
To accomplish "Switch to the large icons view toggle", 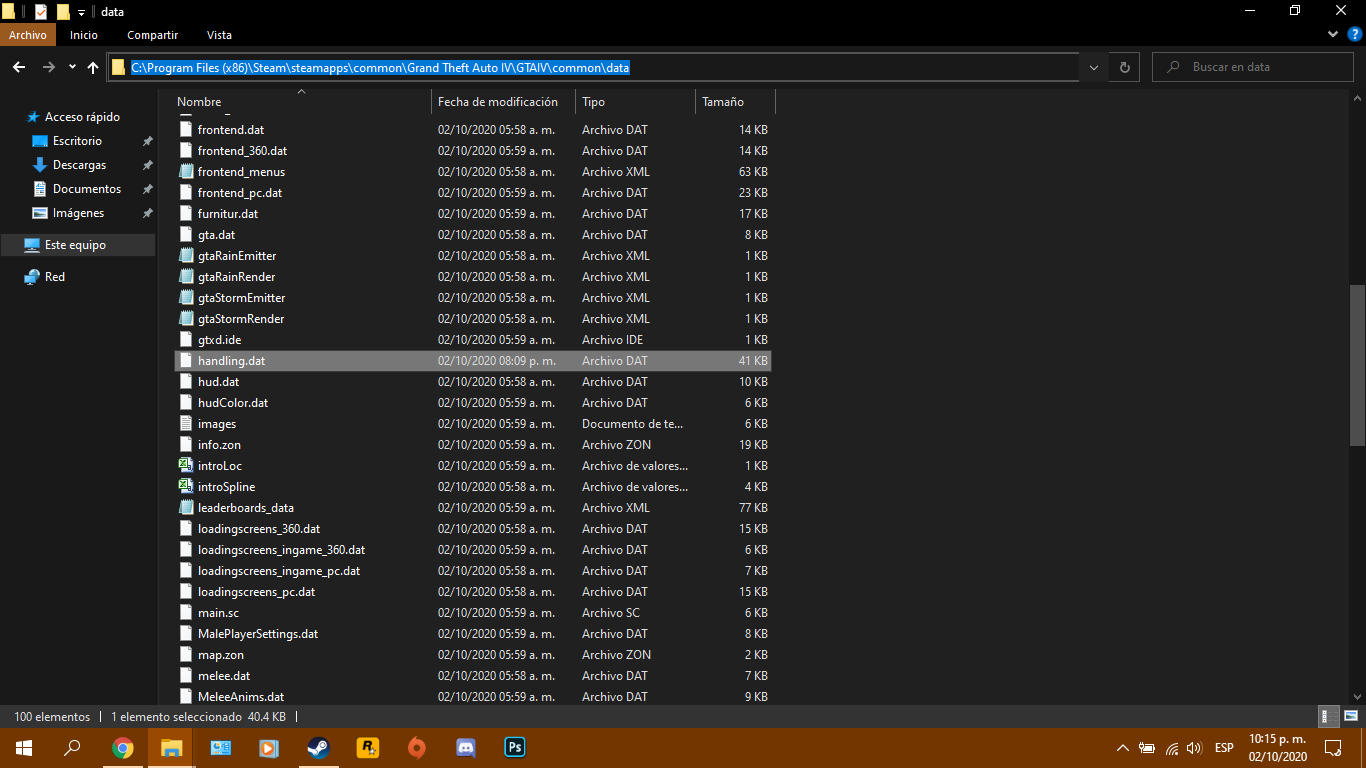I will 1350,716.
